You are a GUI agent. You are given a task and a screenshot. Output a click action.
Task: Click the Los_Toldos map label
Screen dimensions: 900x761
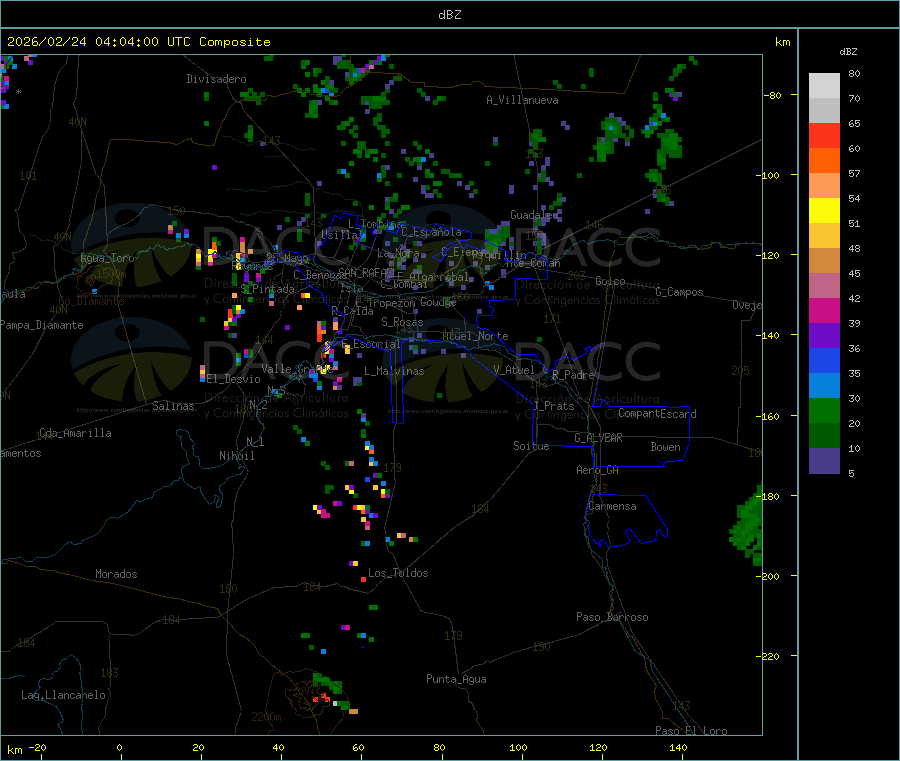398,573
